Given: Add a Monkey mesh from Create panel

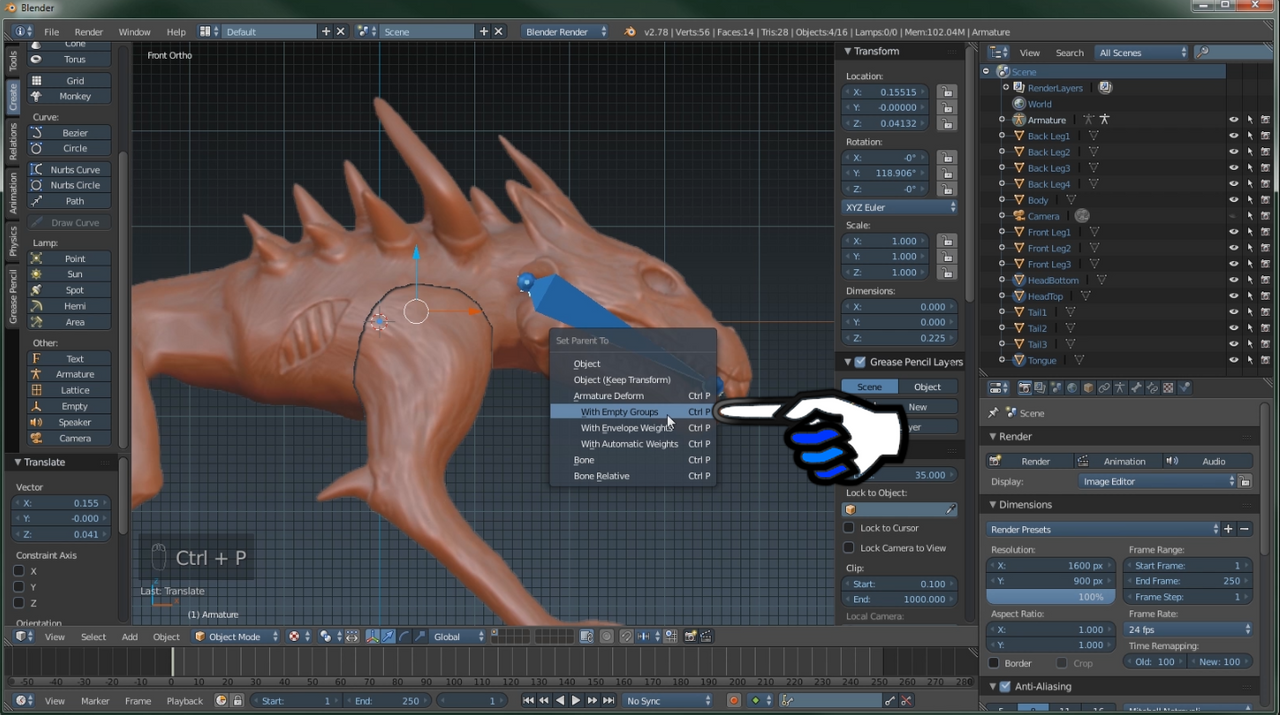Looking at the screenshot, I should point(74,96).
